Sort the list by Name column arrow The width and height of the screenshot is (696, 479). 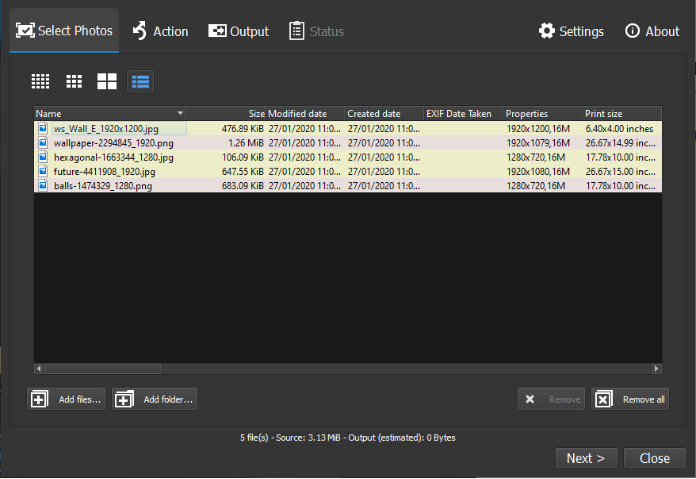click(x=180, y=114)
